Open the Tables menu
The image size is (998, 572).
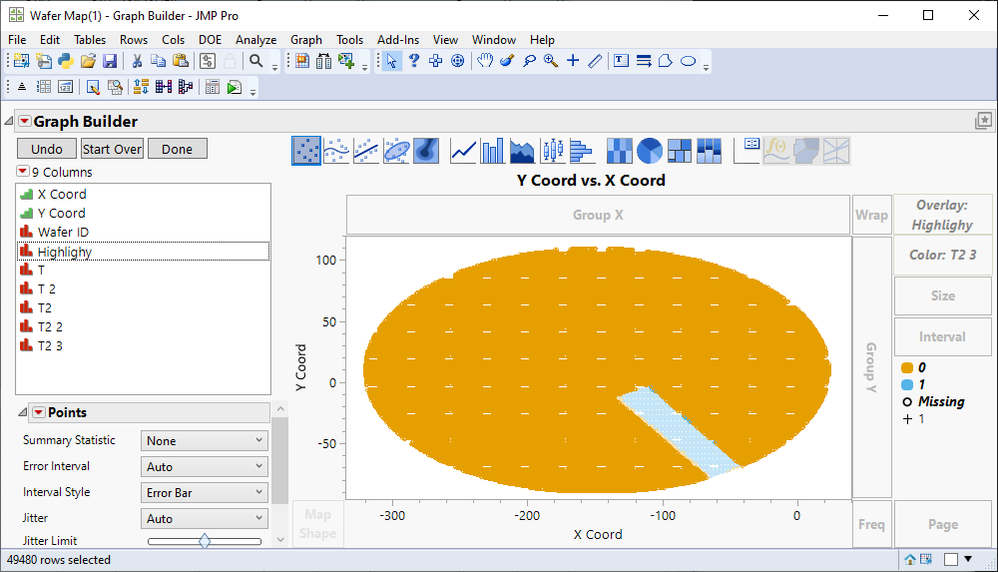[x=90, y=39]
